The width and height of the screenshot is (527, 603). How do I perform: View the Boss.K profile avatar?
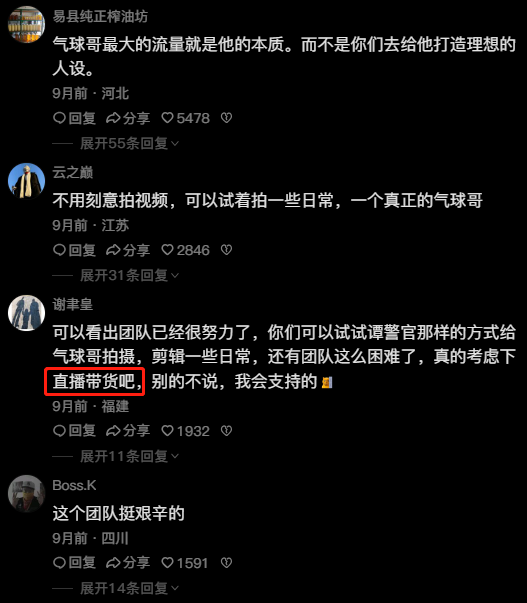27,494
